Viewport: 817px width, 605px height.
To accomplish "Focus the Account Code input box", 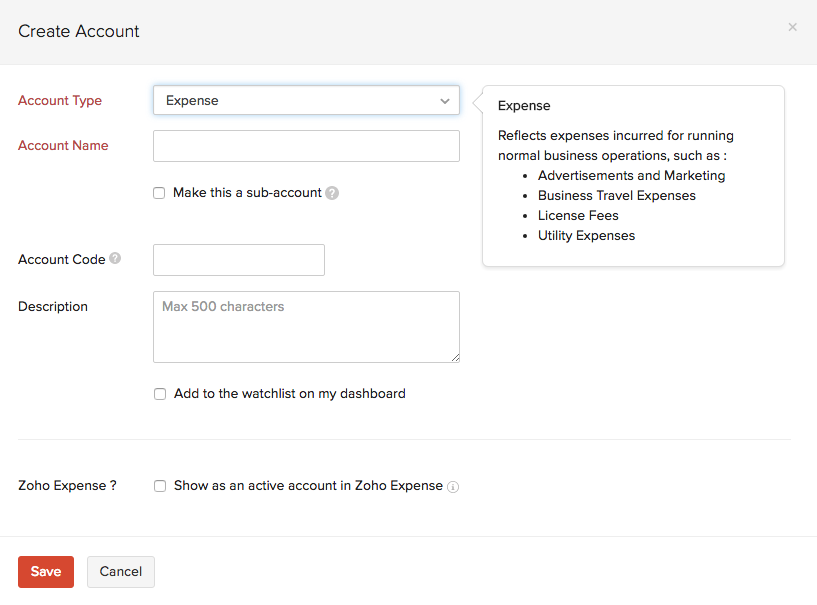I will point(239,260).
